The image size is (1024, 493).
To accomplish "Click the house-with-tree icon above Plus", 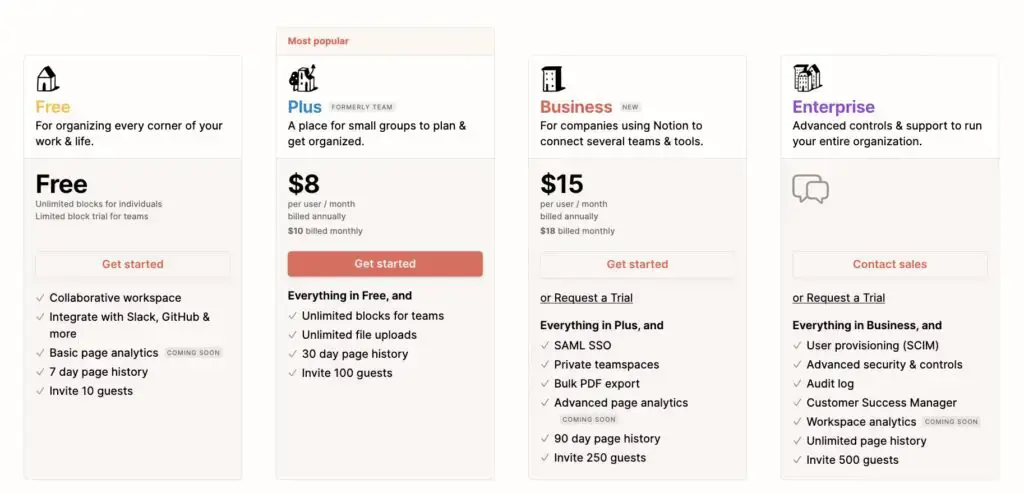I will (x=303, y=78).
